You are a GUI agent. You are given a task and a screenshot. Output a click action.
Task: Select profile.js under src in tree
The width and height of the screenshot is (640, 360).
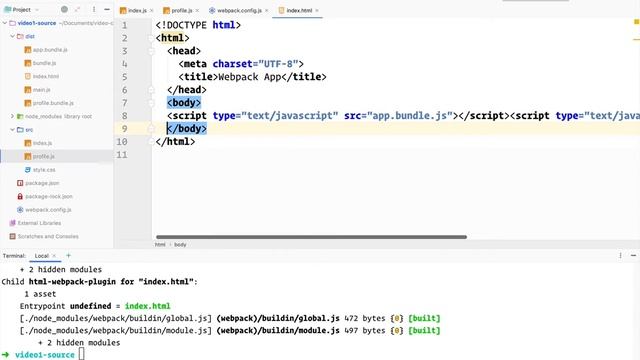(x=43, y=156)
